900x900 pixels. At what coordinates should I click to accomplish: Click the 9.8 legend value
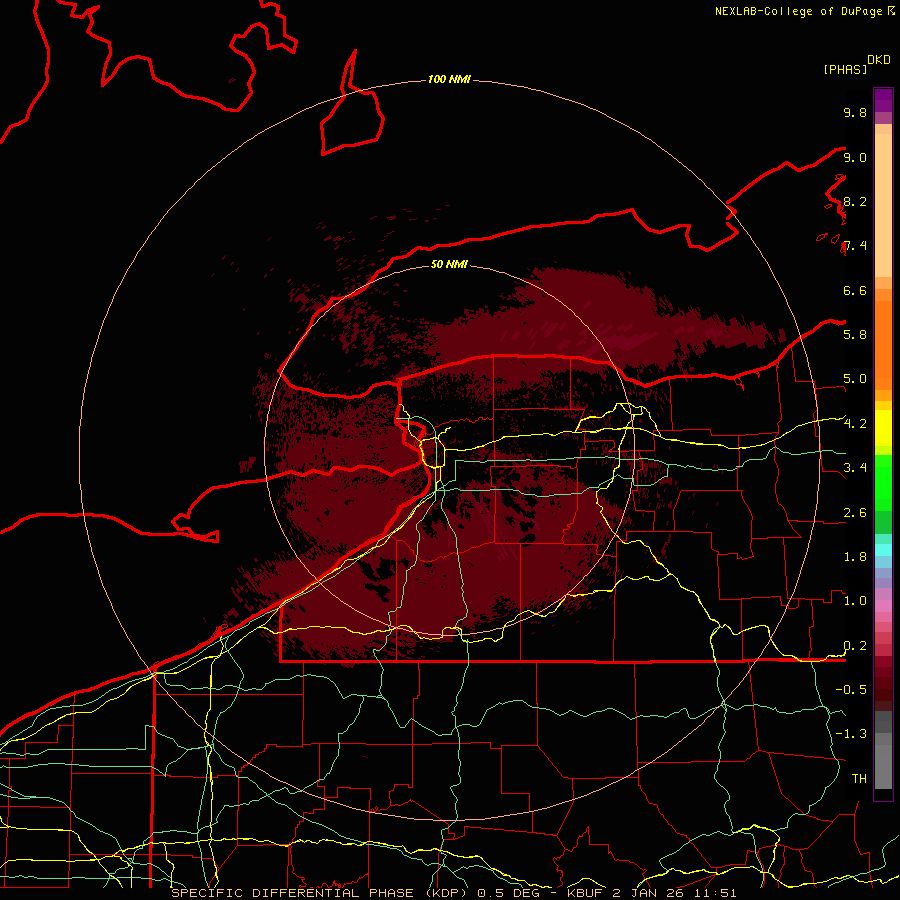[x=855, y=112]
